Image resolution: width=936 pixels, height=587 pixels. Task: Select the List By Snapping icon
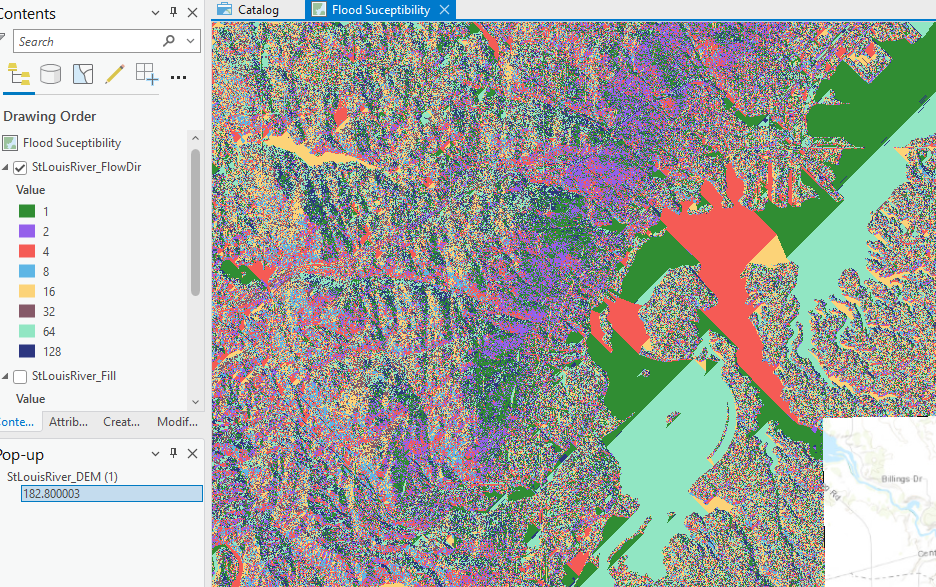coord(145,74)
